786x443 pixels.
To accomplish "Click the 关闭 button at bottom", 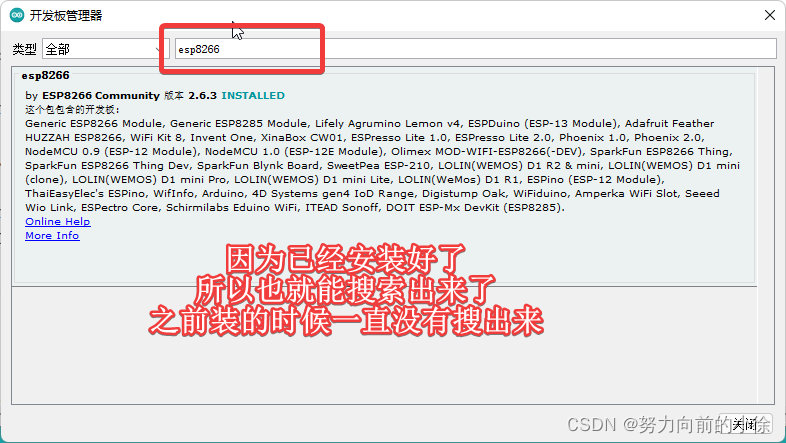I will tap(745, 424).
